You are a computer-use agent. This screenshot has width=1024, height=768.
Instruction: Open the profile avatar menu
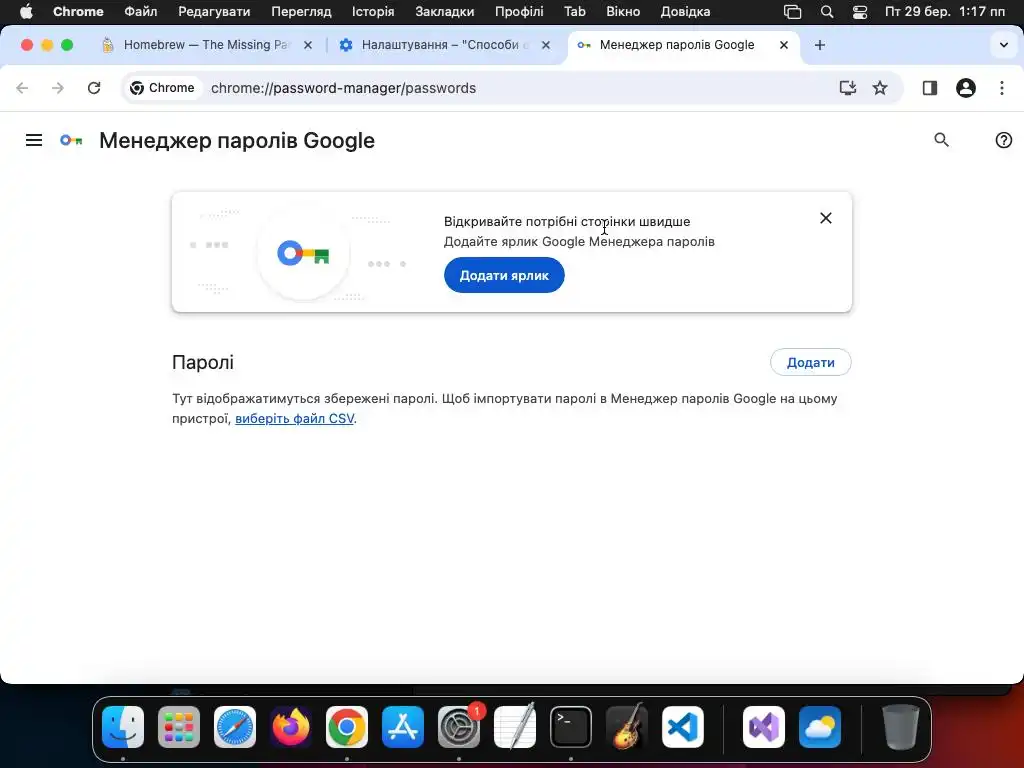966,88
